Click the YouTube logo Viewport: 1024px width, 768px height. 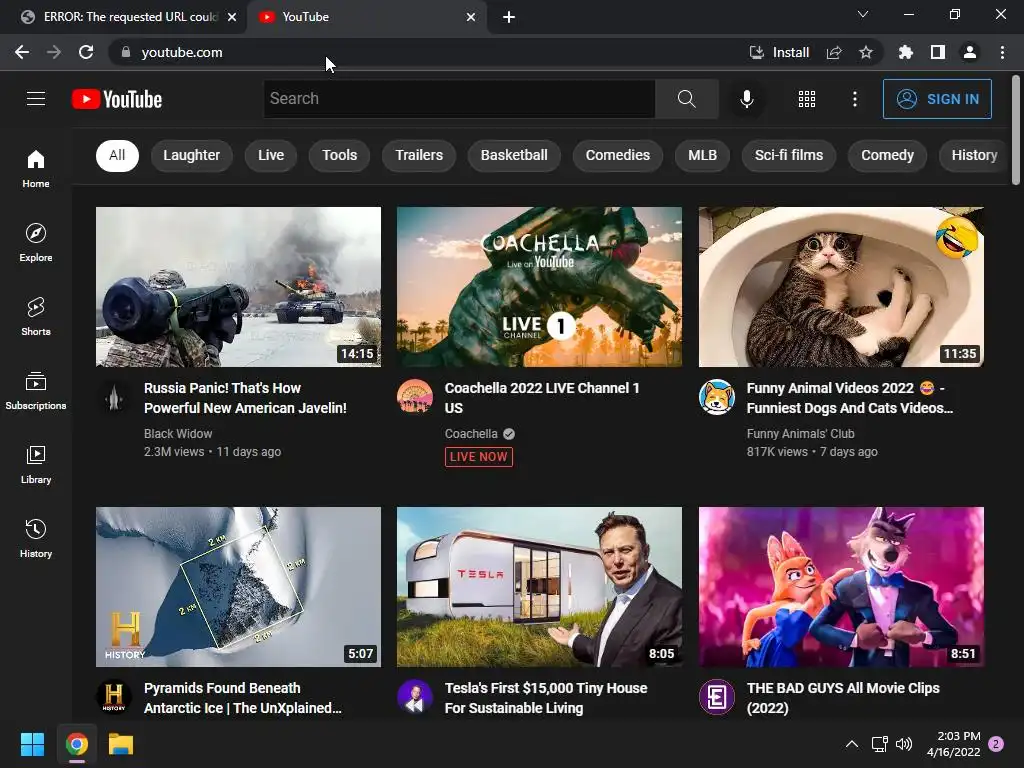(x=117, y=99)
